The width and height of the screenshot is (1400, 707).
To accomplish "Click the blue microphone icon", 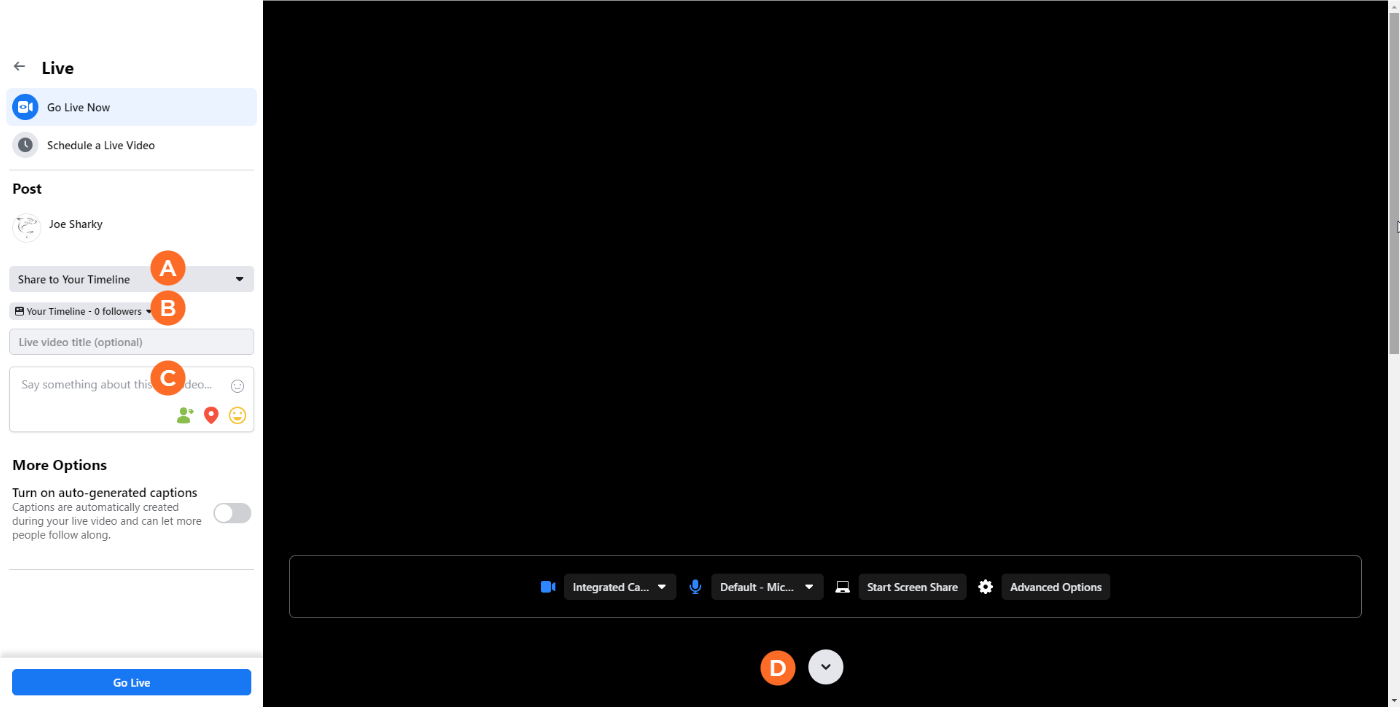I will (x=696, y=587).
